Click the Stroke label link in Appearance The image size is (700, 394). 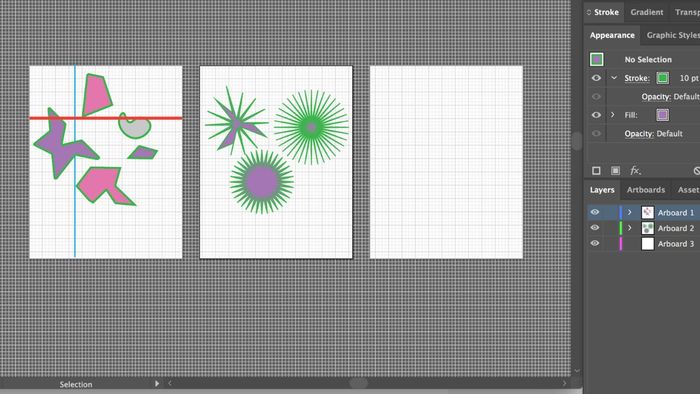point(637,78)
